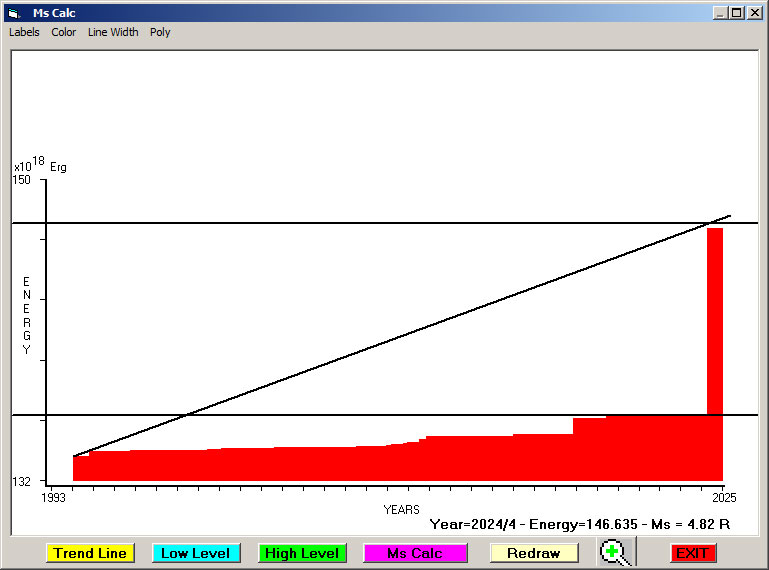Minimize the Ms Calc window
This screenshot has height=570, width=769.
(720, 13)
